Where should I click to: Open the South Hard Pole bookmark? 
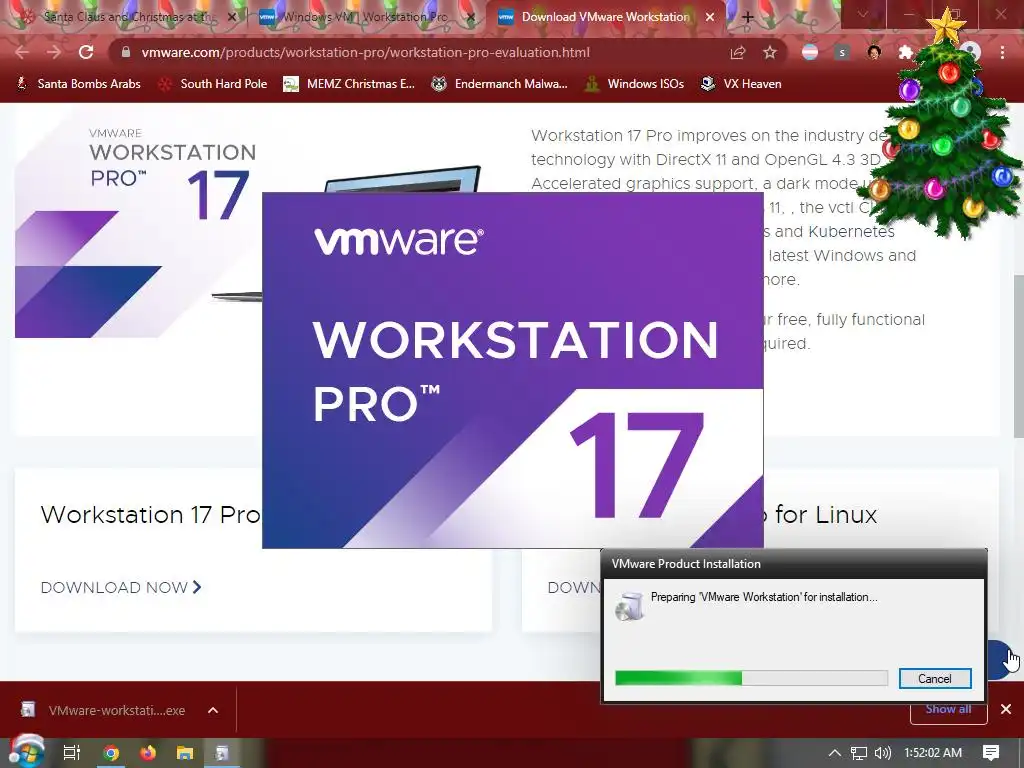click(x=214, y=84)
